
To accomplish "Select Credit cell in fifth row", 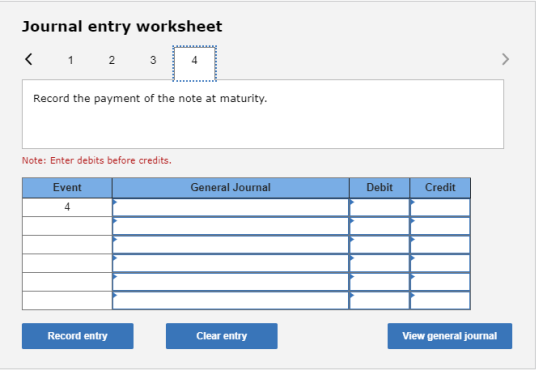I will (x=440, y=282).
